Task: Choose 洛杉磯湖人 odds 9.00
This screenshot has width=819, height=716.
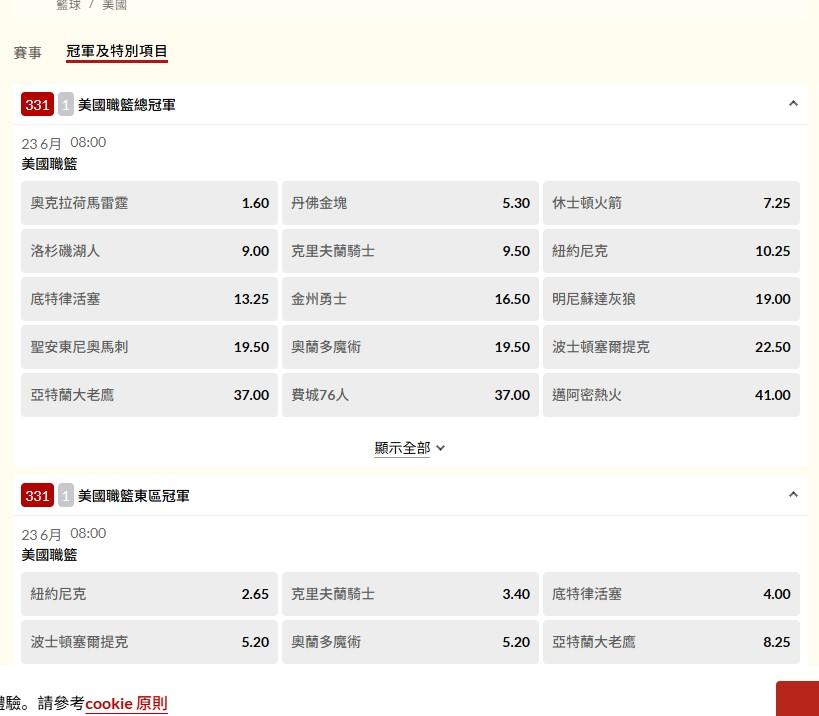Action: point(149,251)
